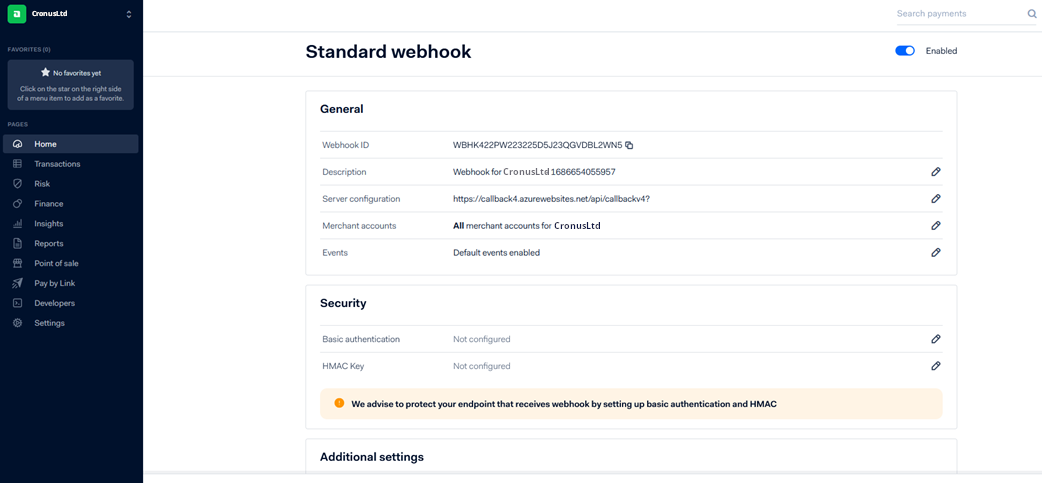Edit the webhook Events setting
Screen dimensions: 1042x483
pos(936,253)
